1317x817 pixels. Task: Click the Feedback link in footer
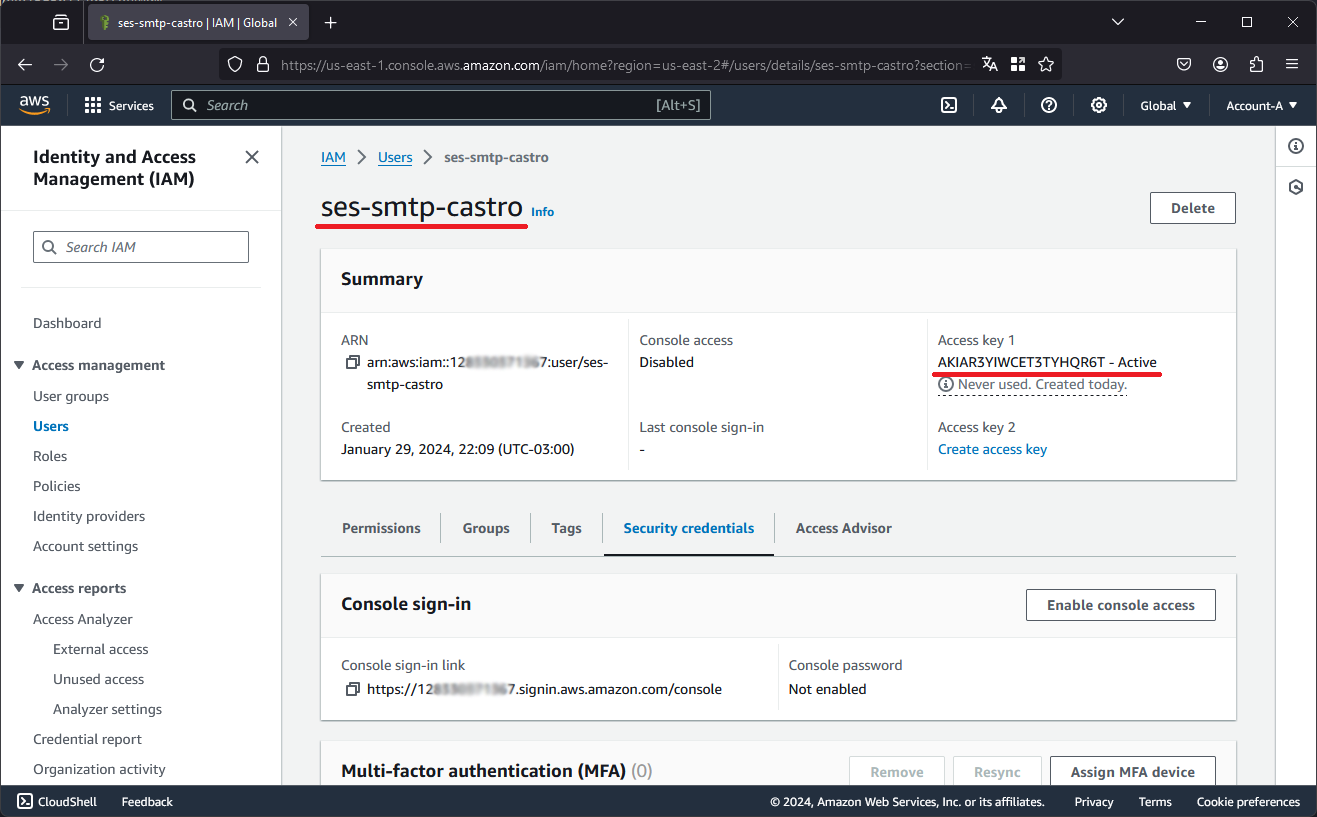147,801
